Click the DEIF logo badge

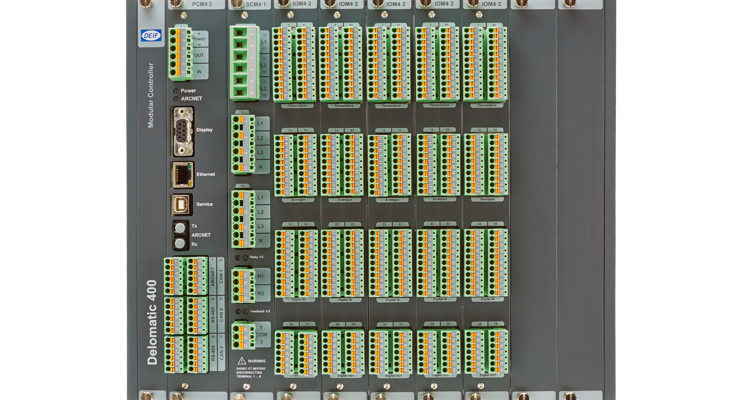coord(151,35)
